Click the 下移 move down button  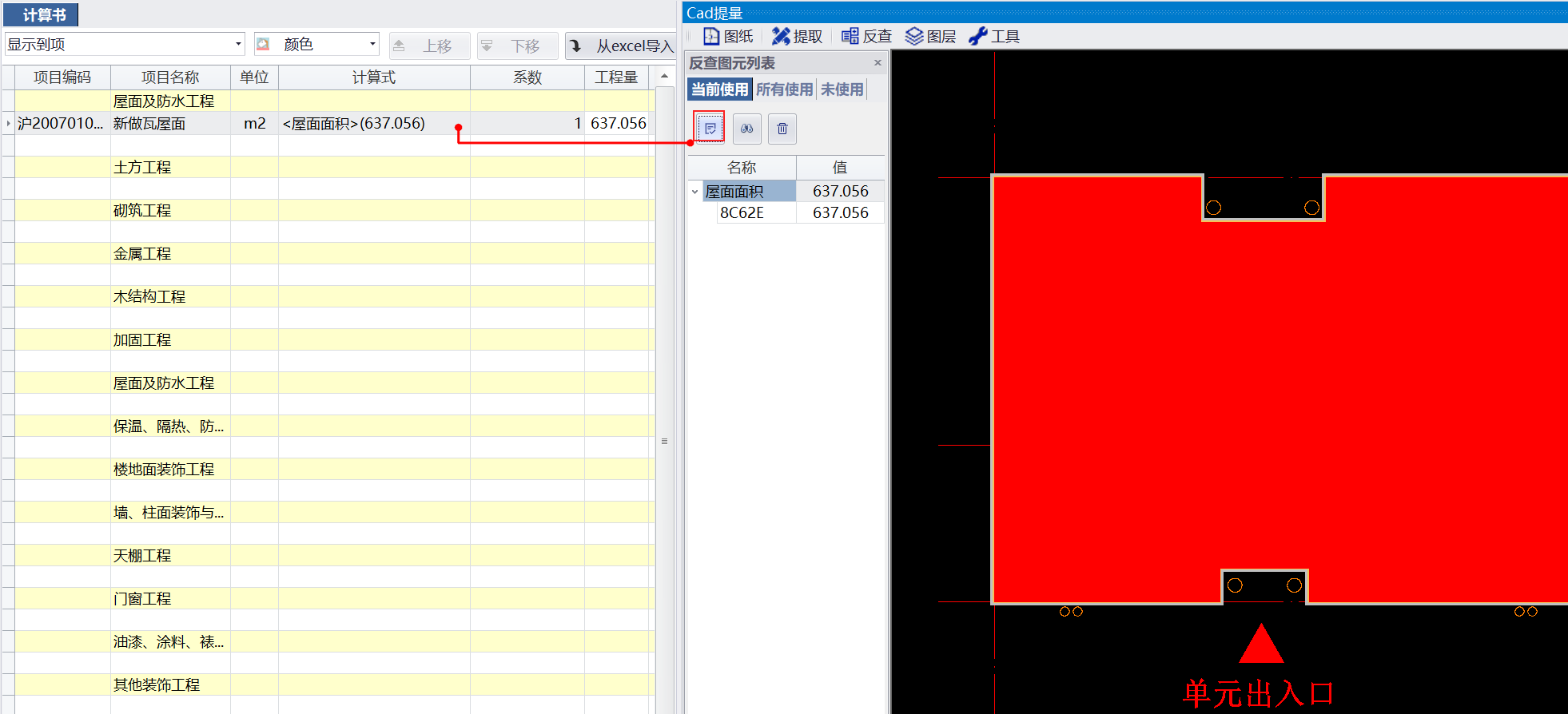(x=517, y=46)
